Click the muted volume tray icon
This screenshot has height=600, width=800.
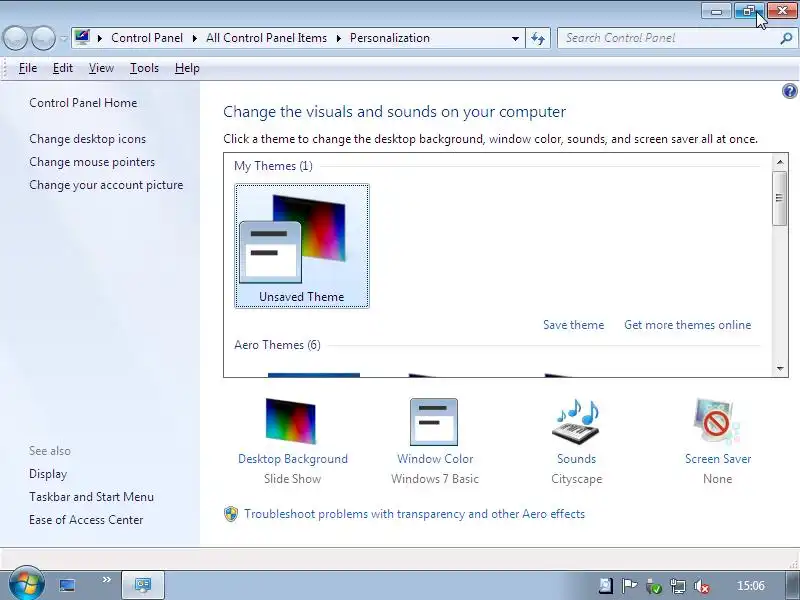pos(702,586)
